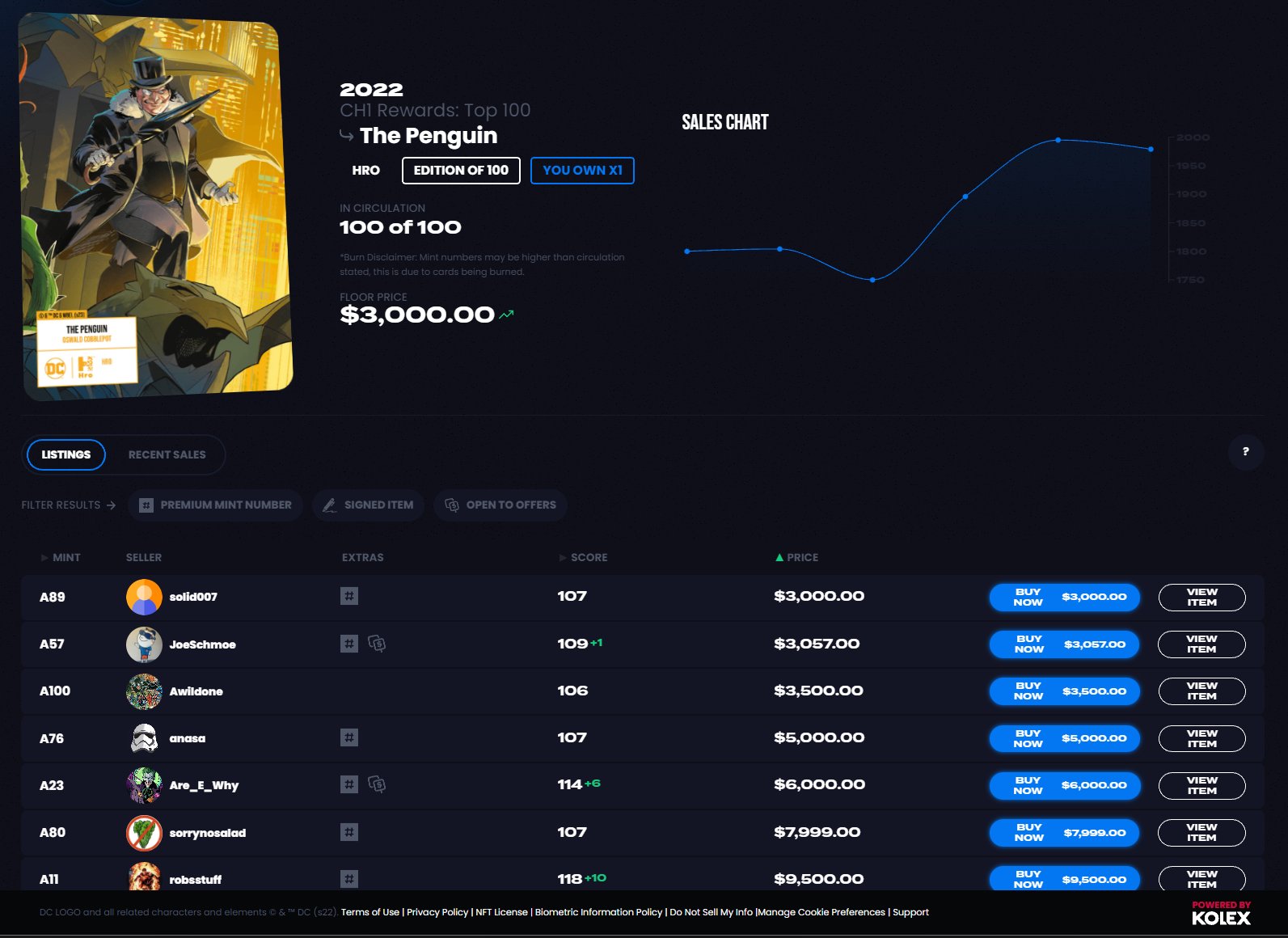
Task: Open sorrynosalad seller avatar
Action: tap(144, 833)
